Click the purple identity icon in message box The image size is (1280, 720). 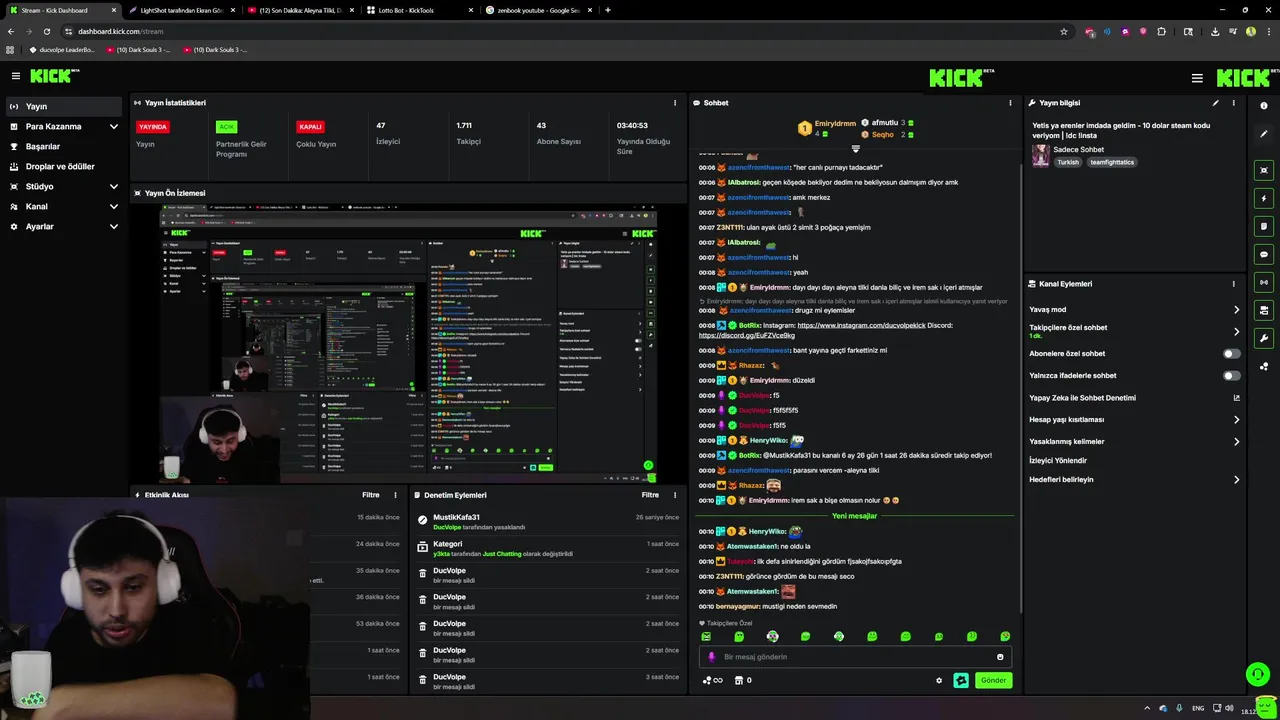point(712,657)
